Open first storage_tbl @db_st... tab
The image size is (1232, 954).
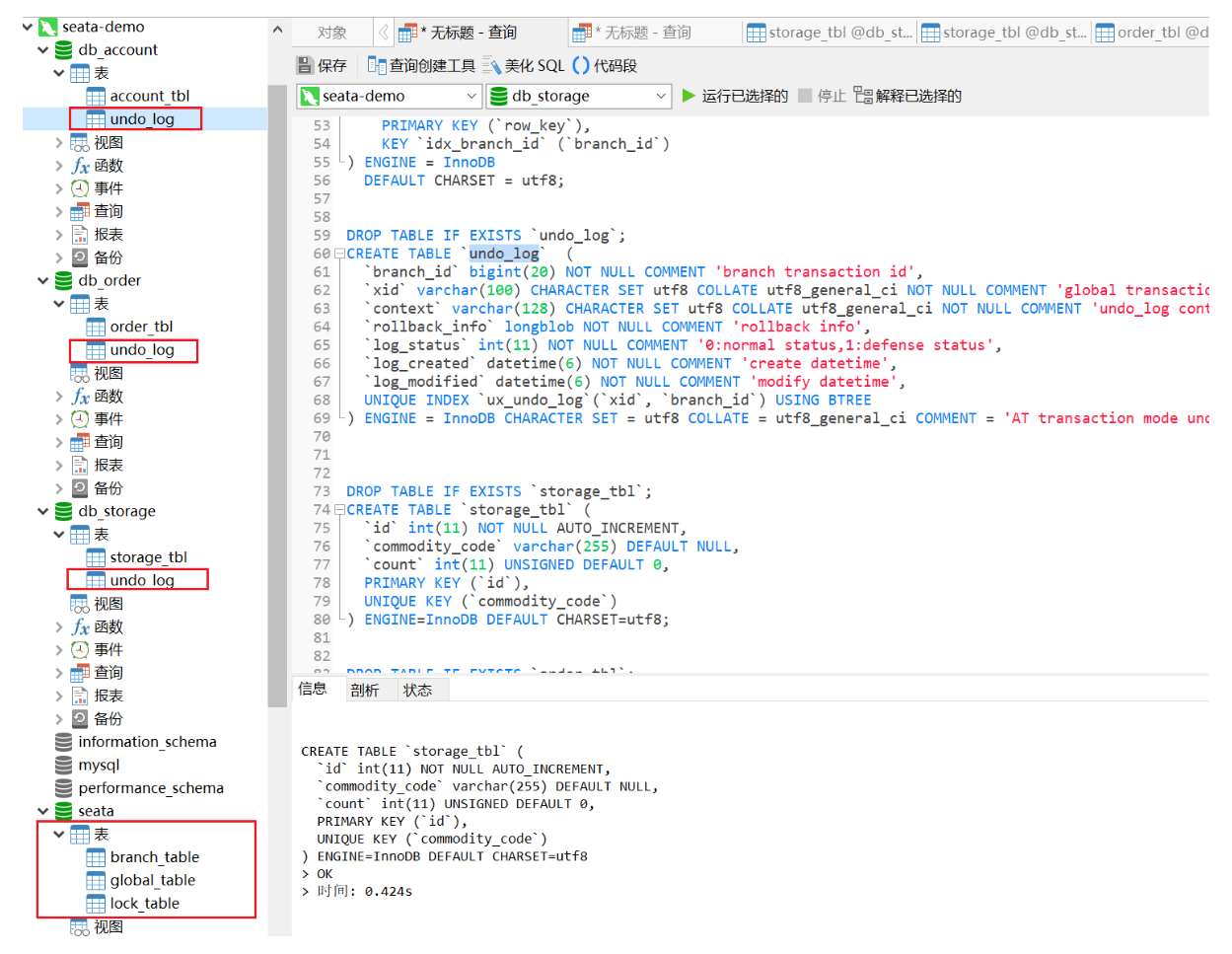click(830, 33)
